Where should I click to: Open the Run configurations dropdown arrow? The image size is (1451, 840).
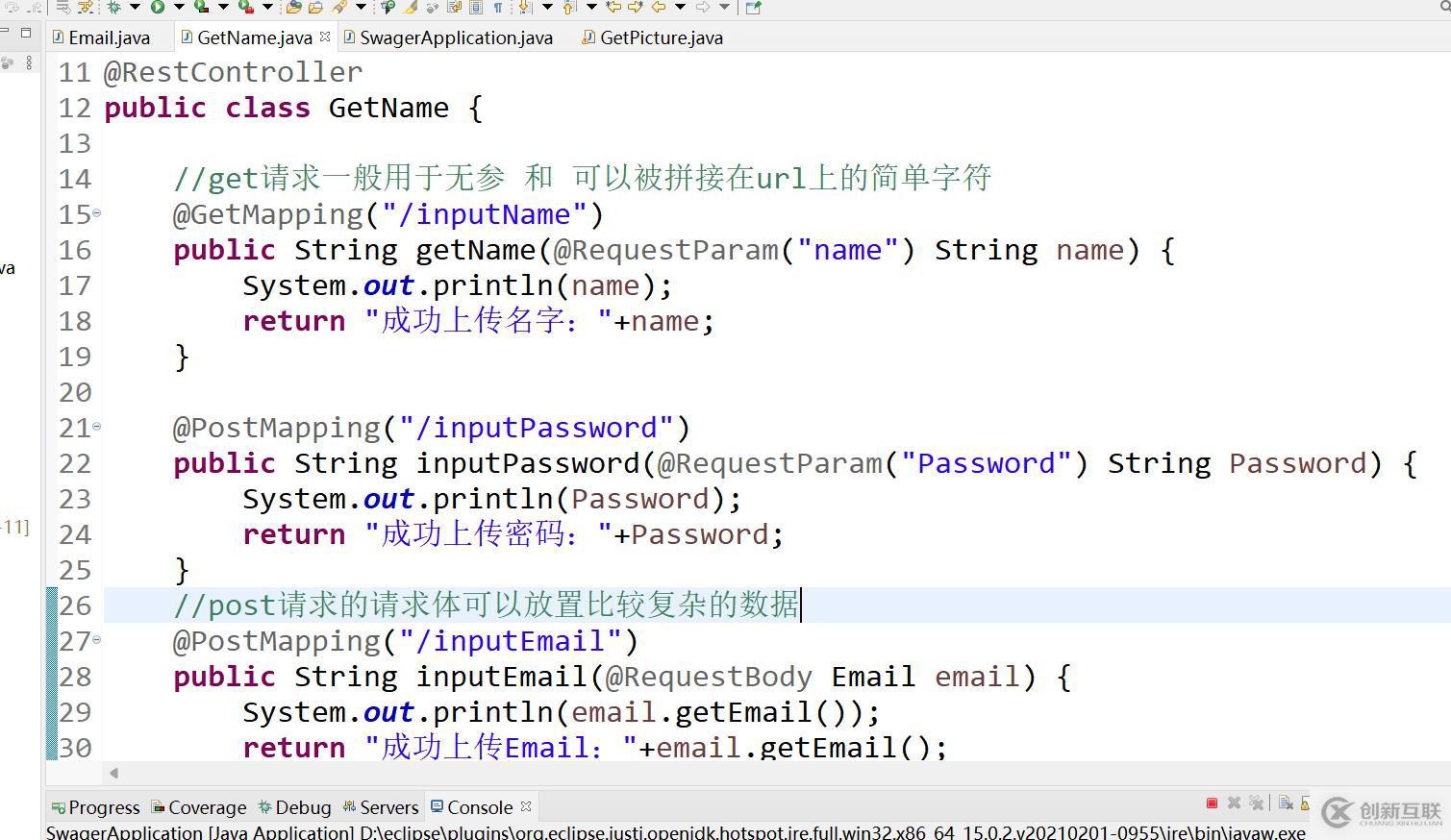pyautogui.click(x=179, y=7)
